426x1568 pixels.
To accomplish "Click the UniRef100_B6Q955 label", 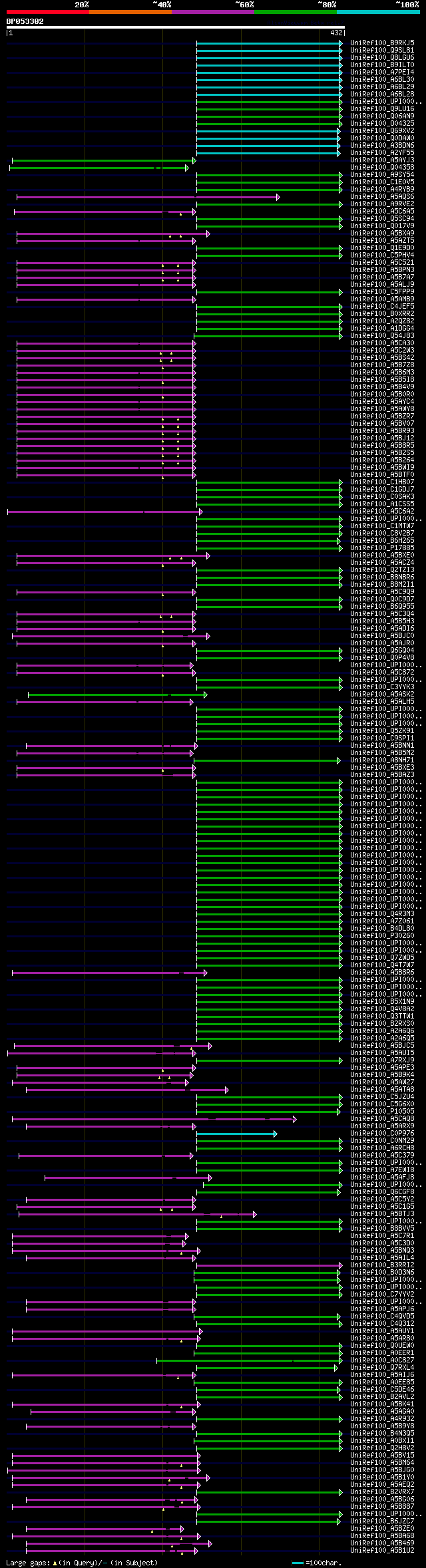I will pos(382,607).
